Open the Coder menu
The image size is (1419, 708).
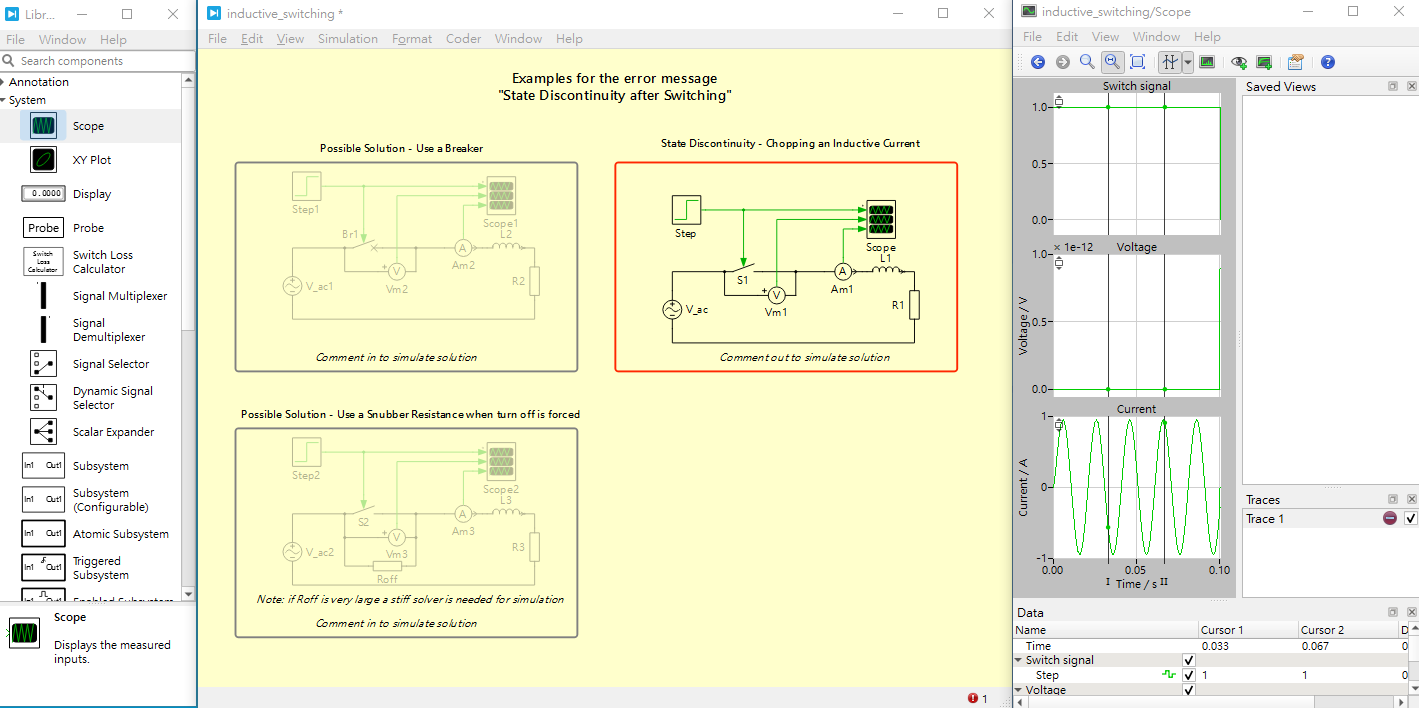coord(463,39)
